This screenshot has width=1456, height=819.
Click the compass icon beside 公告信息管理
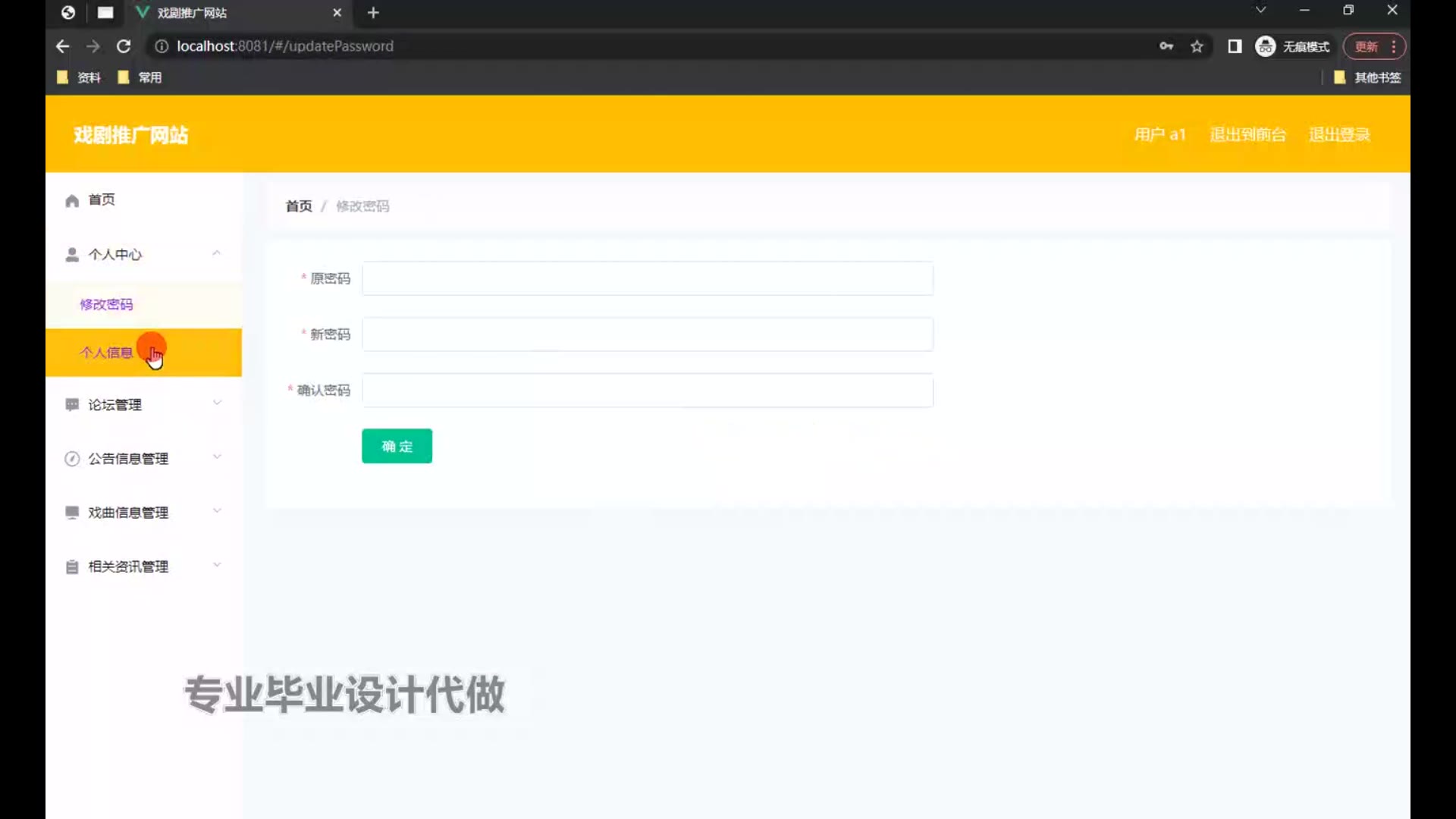pos(72,459)
